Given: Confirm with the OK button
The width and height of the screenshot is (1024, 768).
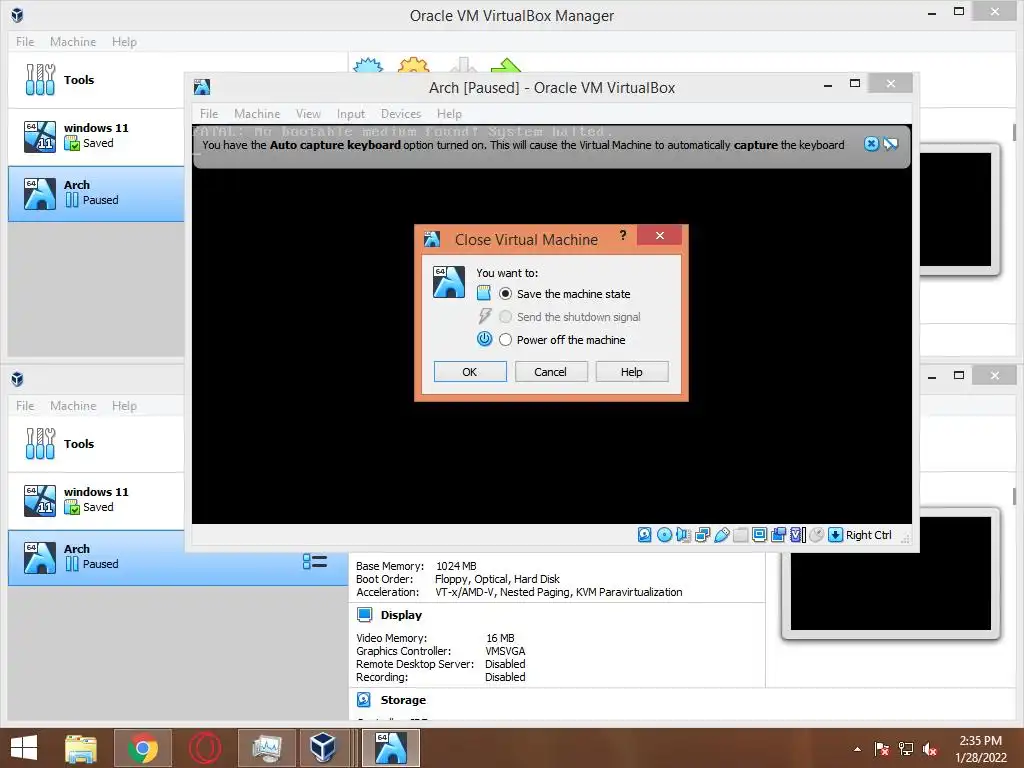Looking at the screenshot, I should 470,372.
